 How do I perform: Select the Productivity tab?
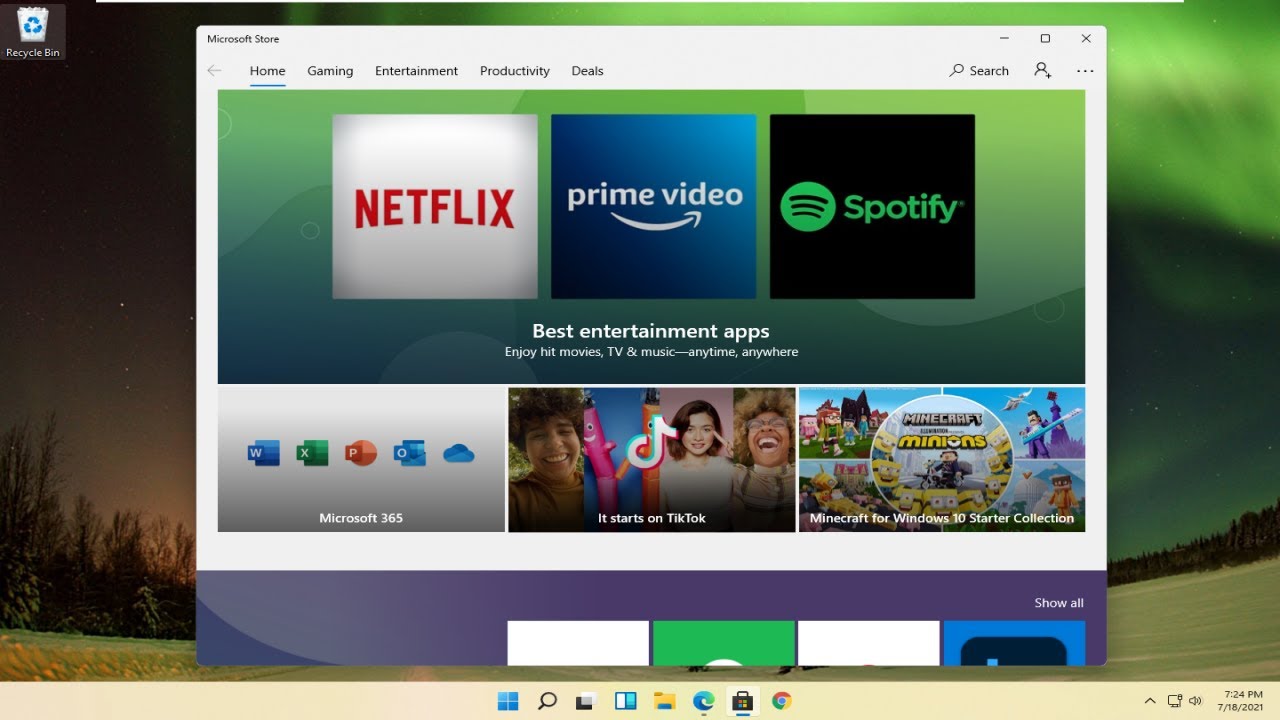click(x=515, y=71)
